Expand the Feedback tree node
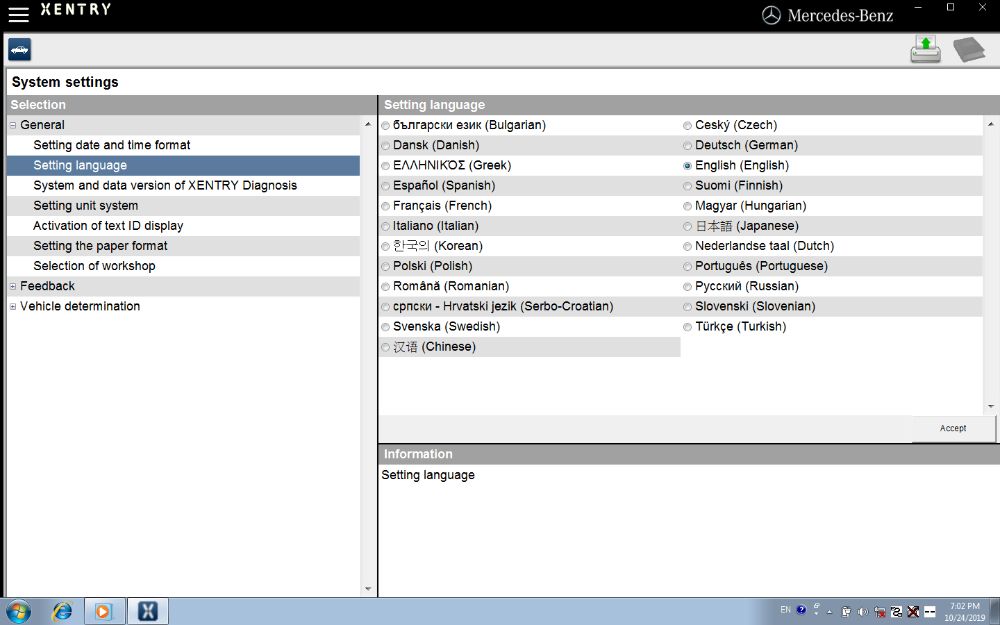The width and height of the screenshot is (1000, 625). 13,286
